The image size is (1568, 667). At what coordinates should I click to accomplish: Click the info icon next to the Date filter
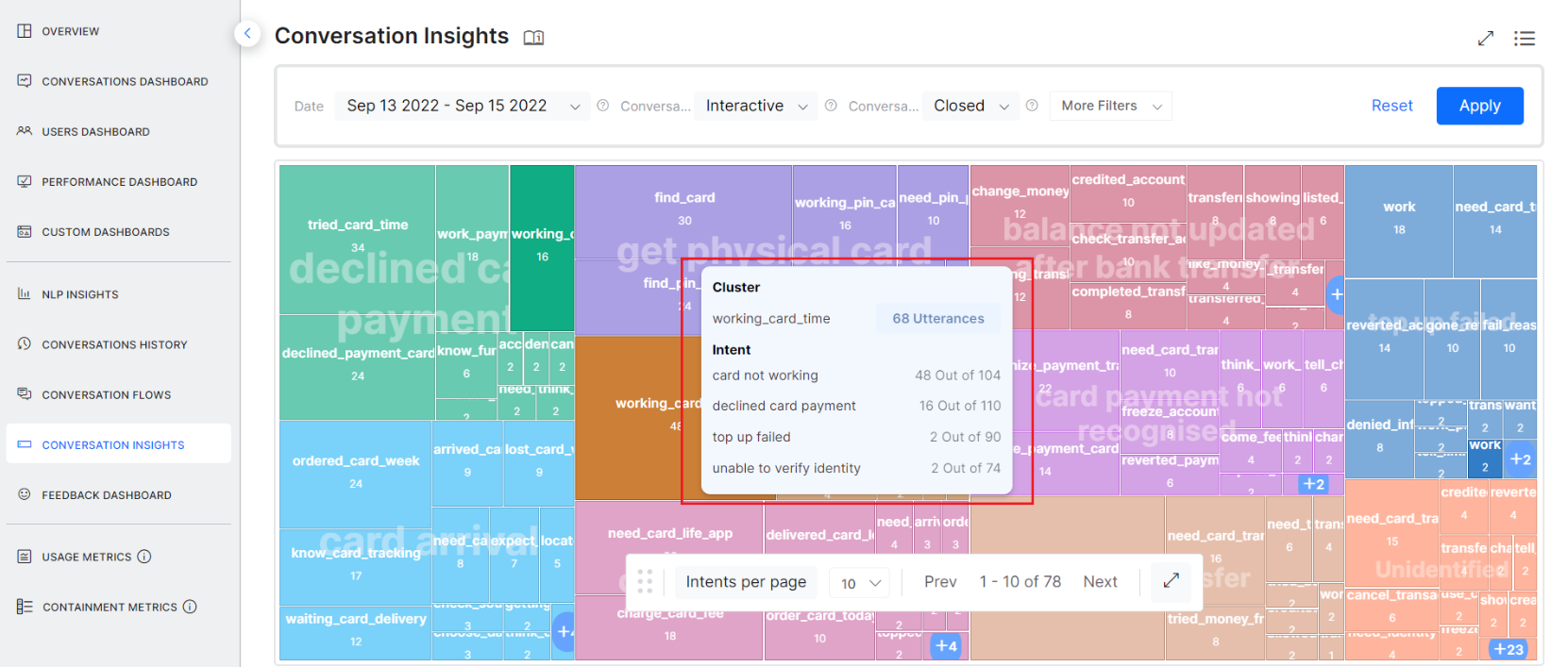pos(602,106)
